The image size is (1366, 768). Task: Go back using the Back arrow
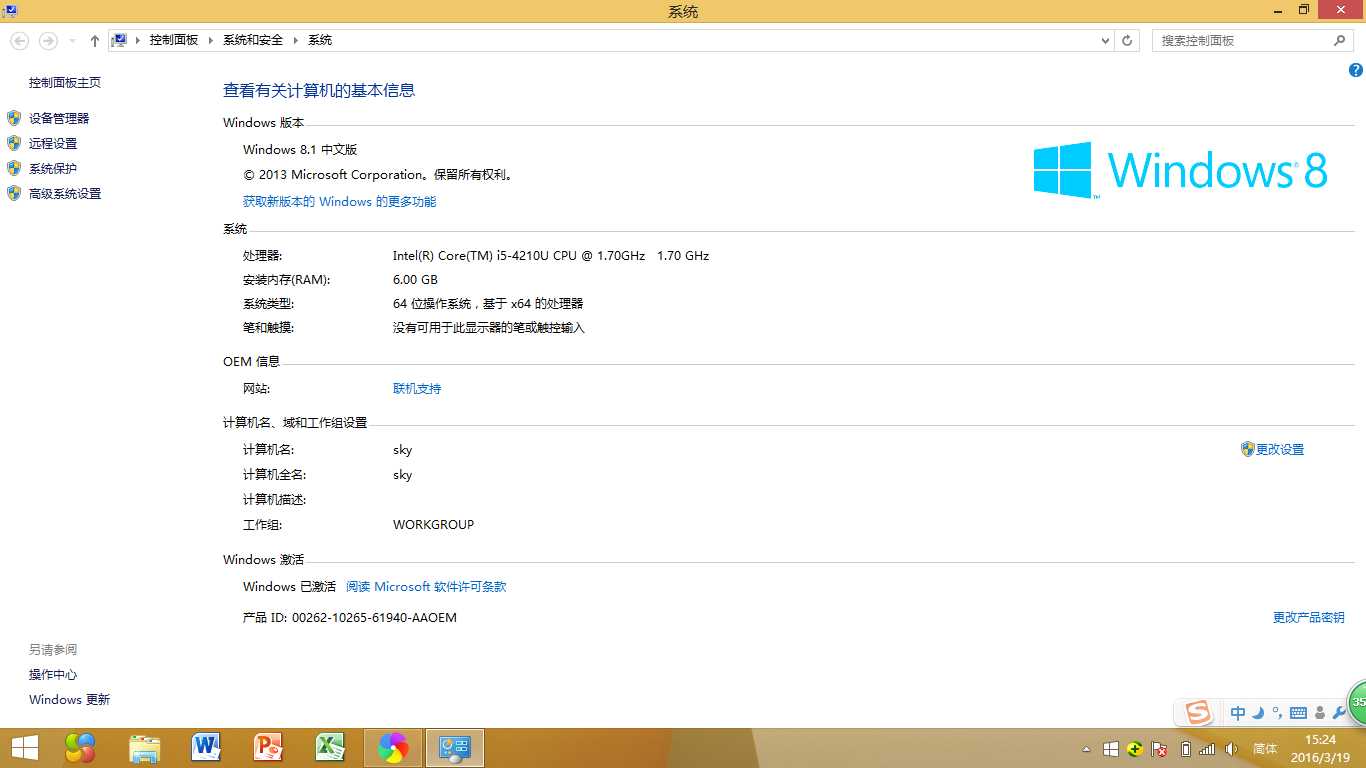point(20,40)
